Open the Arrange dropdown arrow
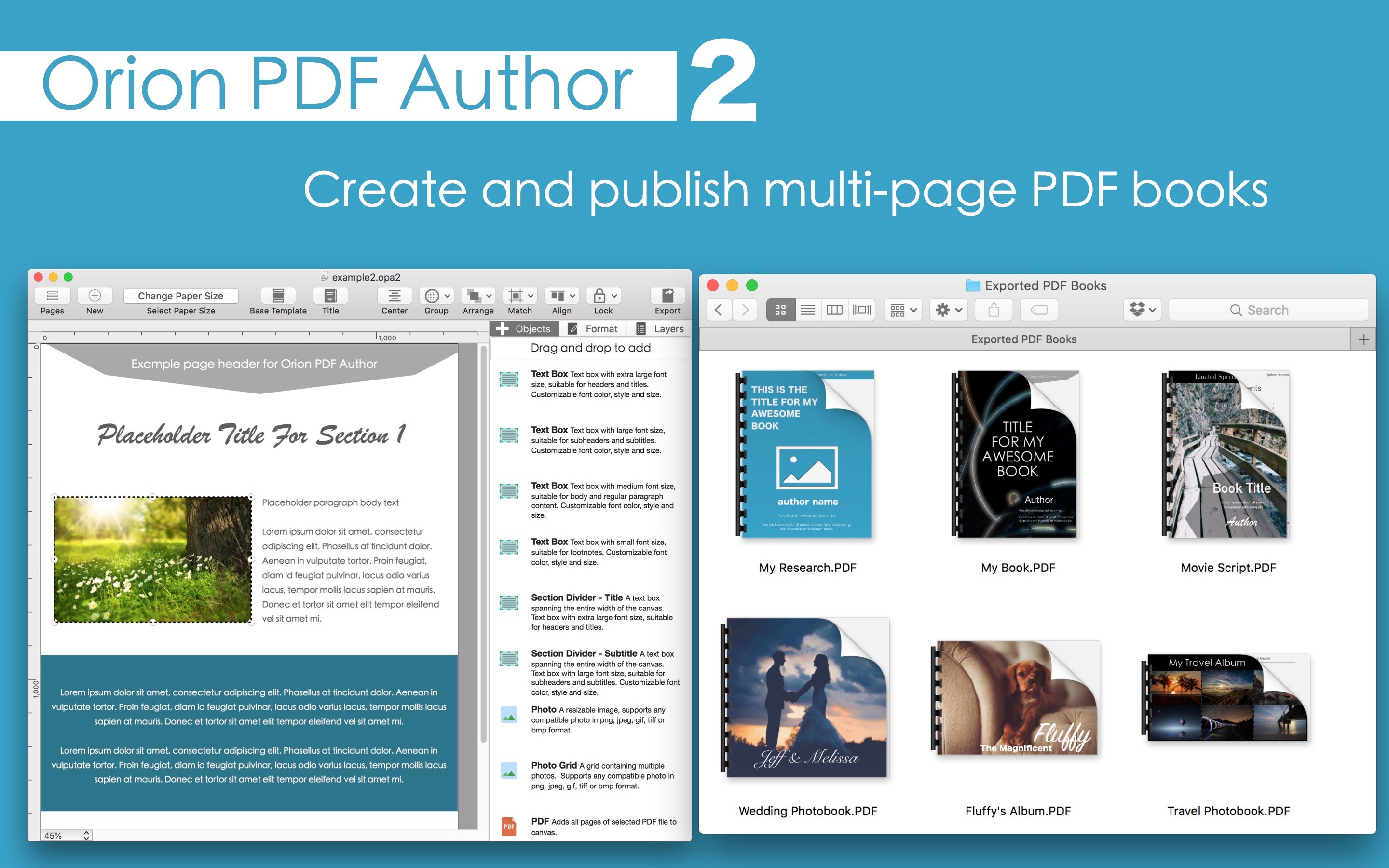 point(489,296)
